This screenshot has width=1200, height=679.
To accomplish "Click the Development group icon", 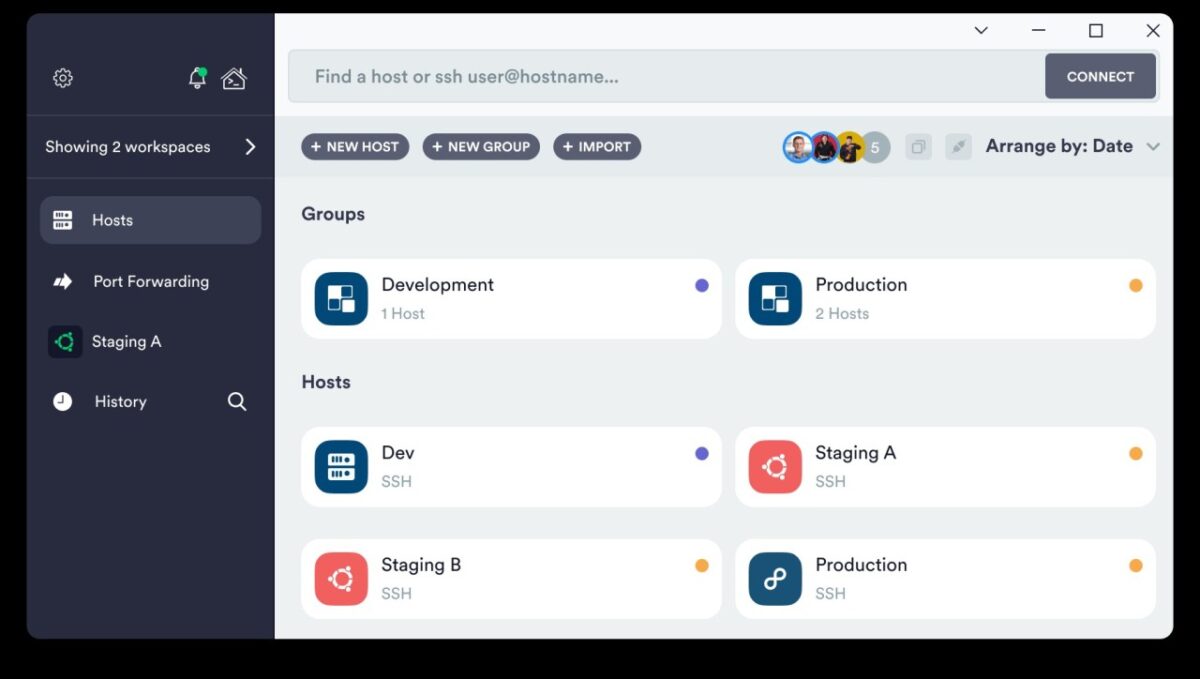I will click(x=341, y=299).
